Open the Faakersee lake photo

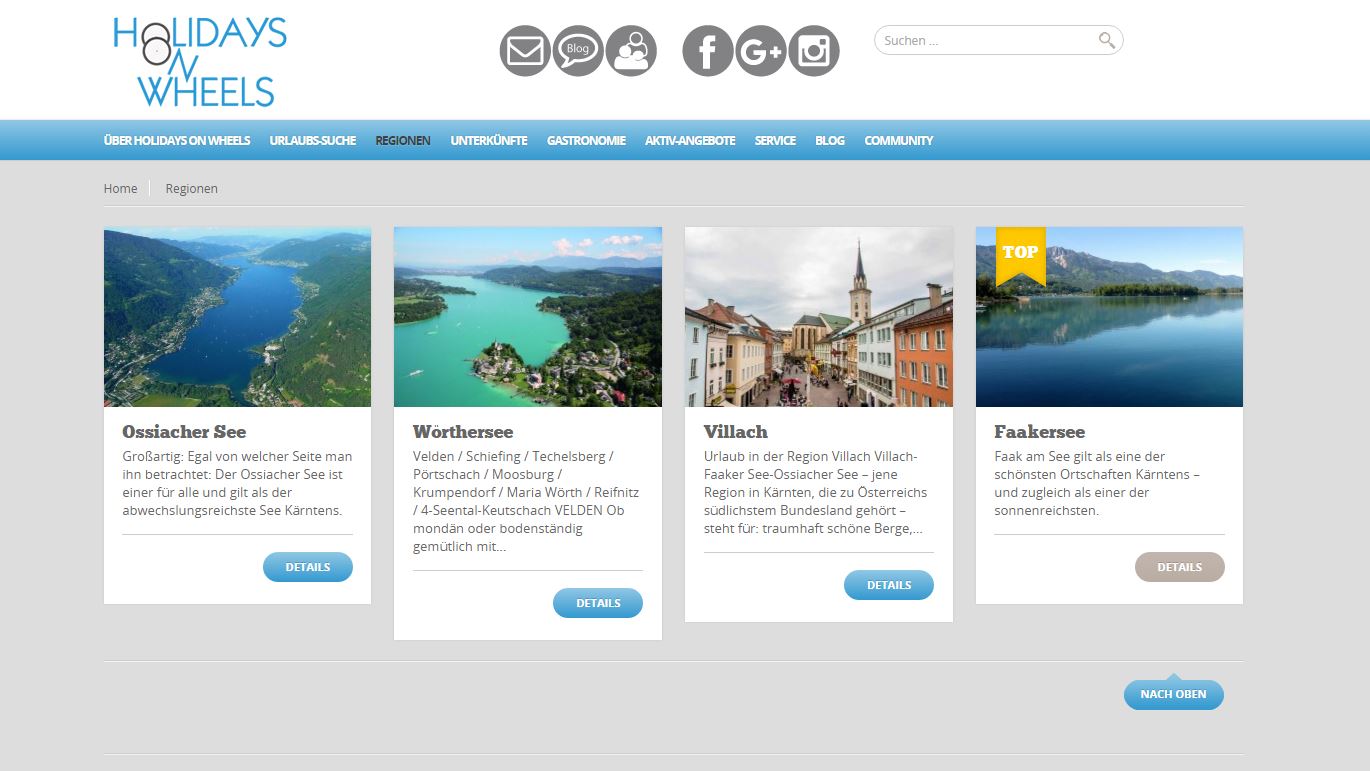(1110, 317)
